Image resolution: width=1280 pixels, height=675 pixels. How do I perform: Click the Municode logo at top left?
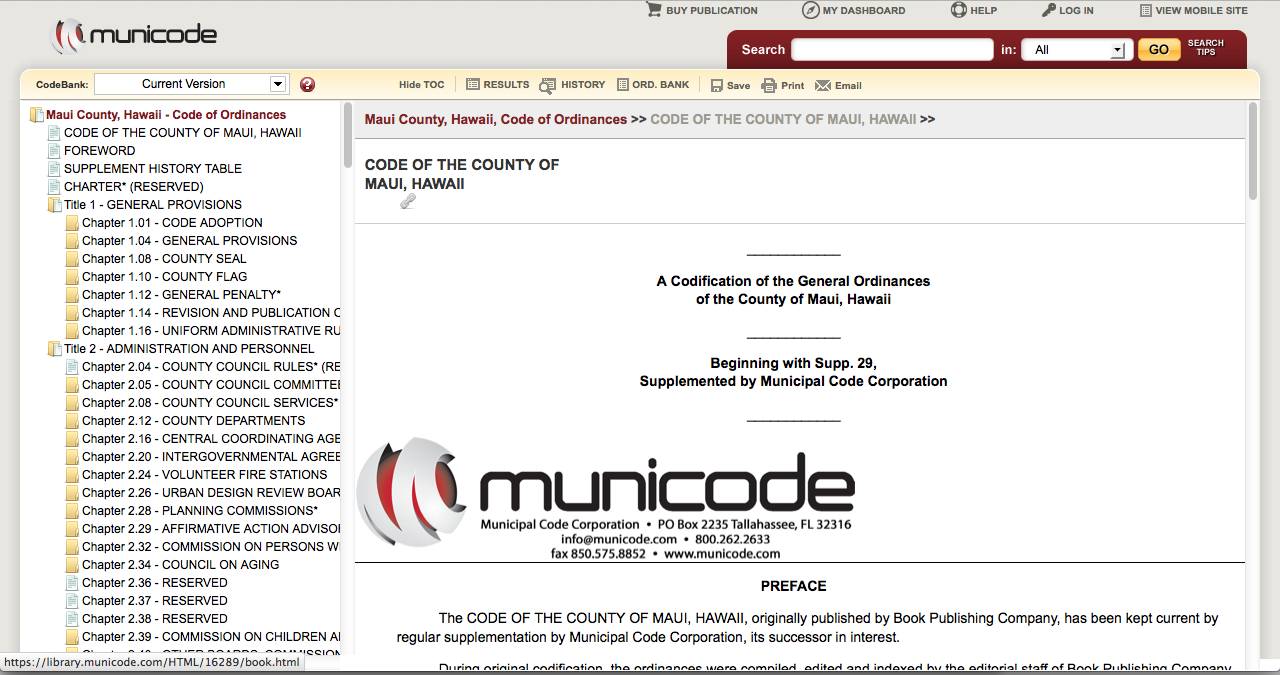click(133, 36)
